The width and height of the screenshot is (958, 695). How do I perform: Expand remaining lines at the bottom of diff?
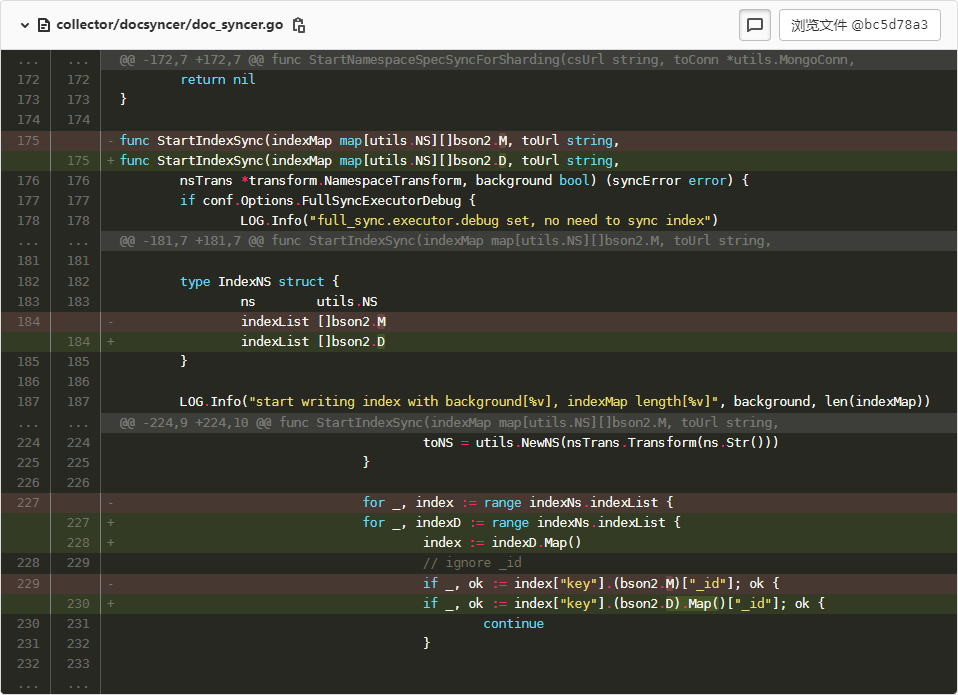pos(28,685)
